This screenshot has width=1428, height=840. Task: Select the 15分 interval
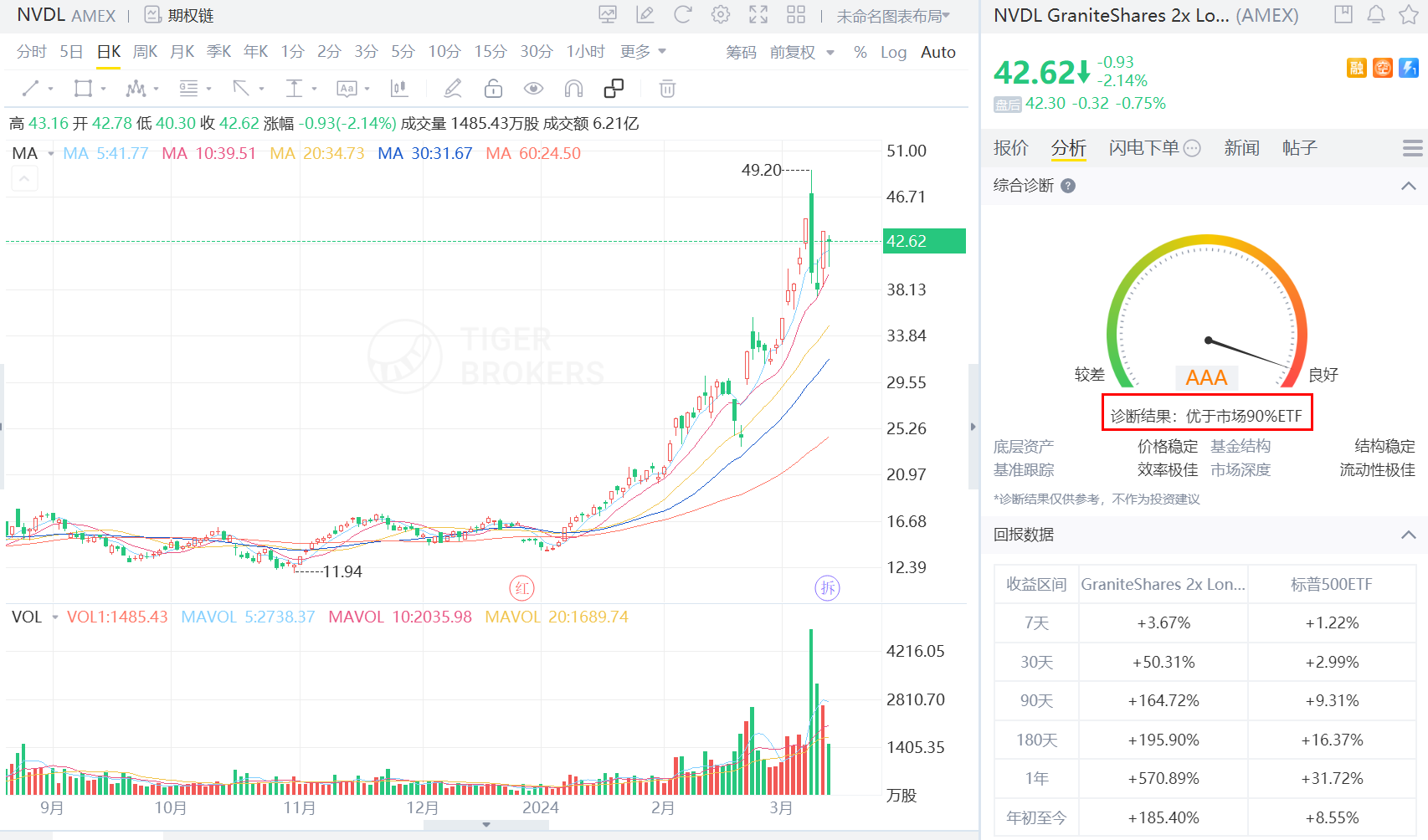coord(491,52)
